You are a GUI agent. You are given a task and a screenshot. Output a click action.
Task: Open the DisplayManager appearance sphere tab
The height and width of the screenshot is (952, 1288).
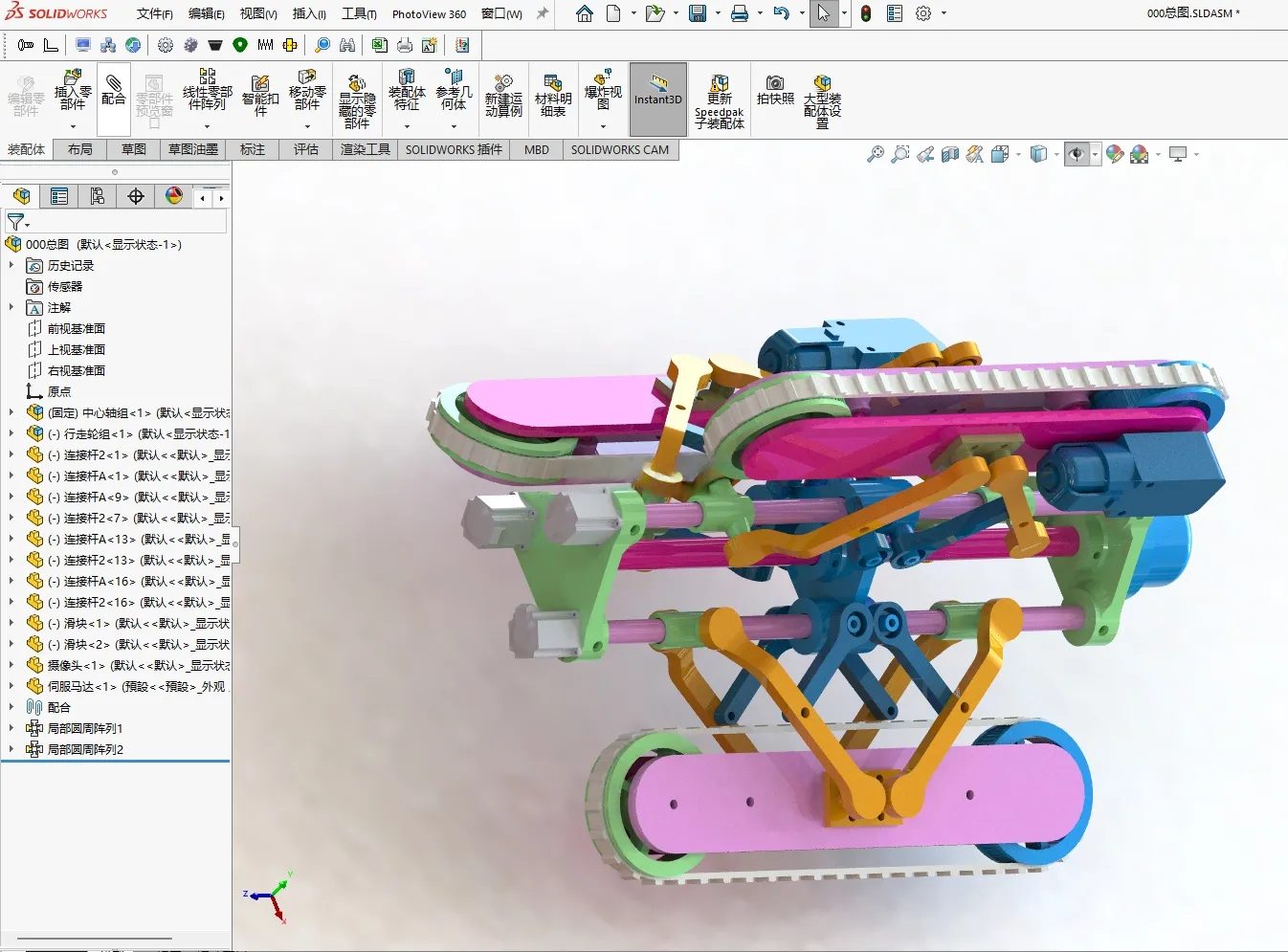tap(174, 196)
